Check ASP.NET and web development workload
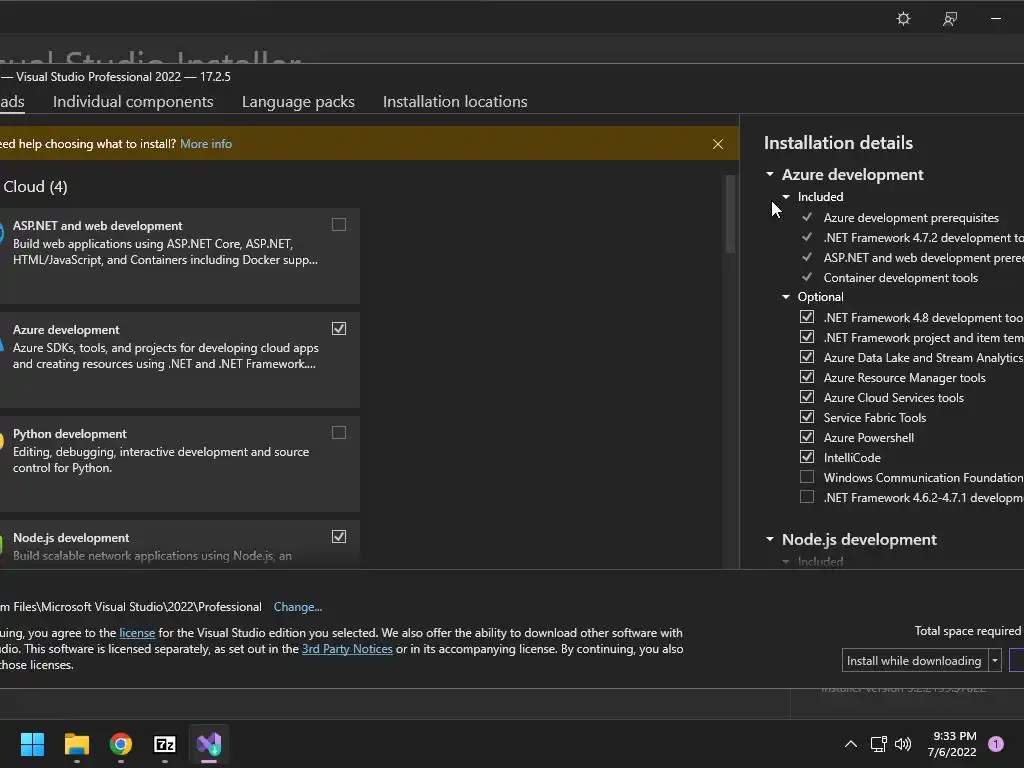The width and height of the screenshot is (1024, 768). (x=339, y=225)
